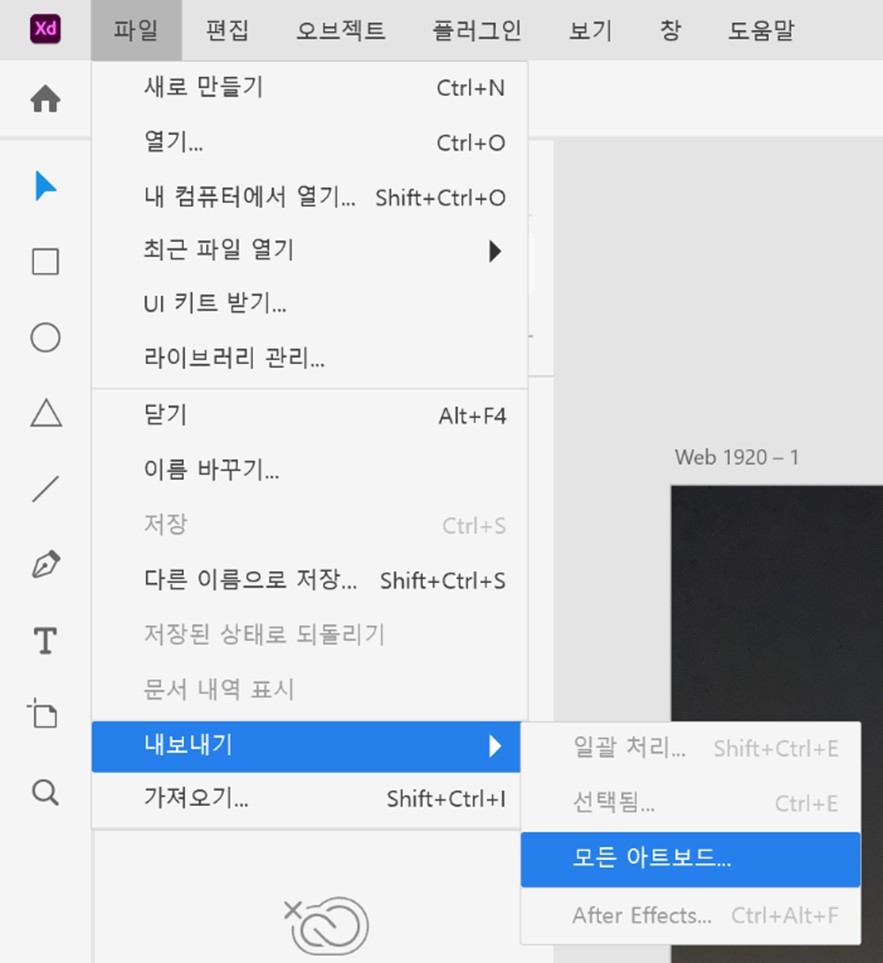
Task: Choose 열기... menu entry
Action: [x=309, y=142]
